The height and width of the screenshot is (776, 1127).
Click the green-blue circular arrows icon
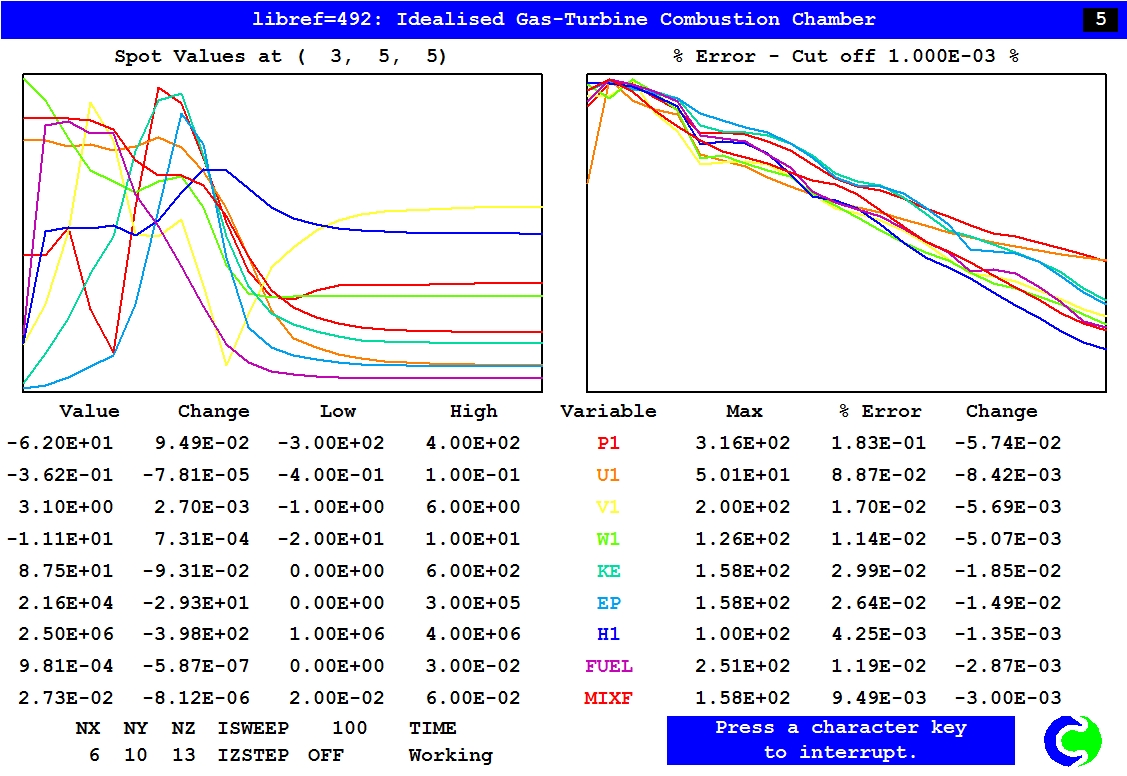[x=1072, y=741]
